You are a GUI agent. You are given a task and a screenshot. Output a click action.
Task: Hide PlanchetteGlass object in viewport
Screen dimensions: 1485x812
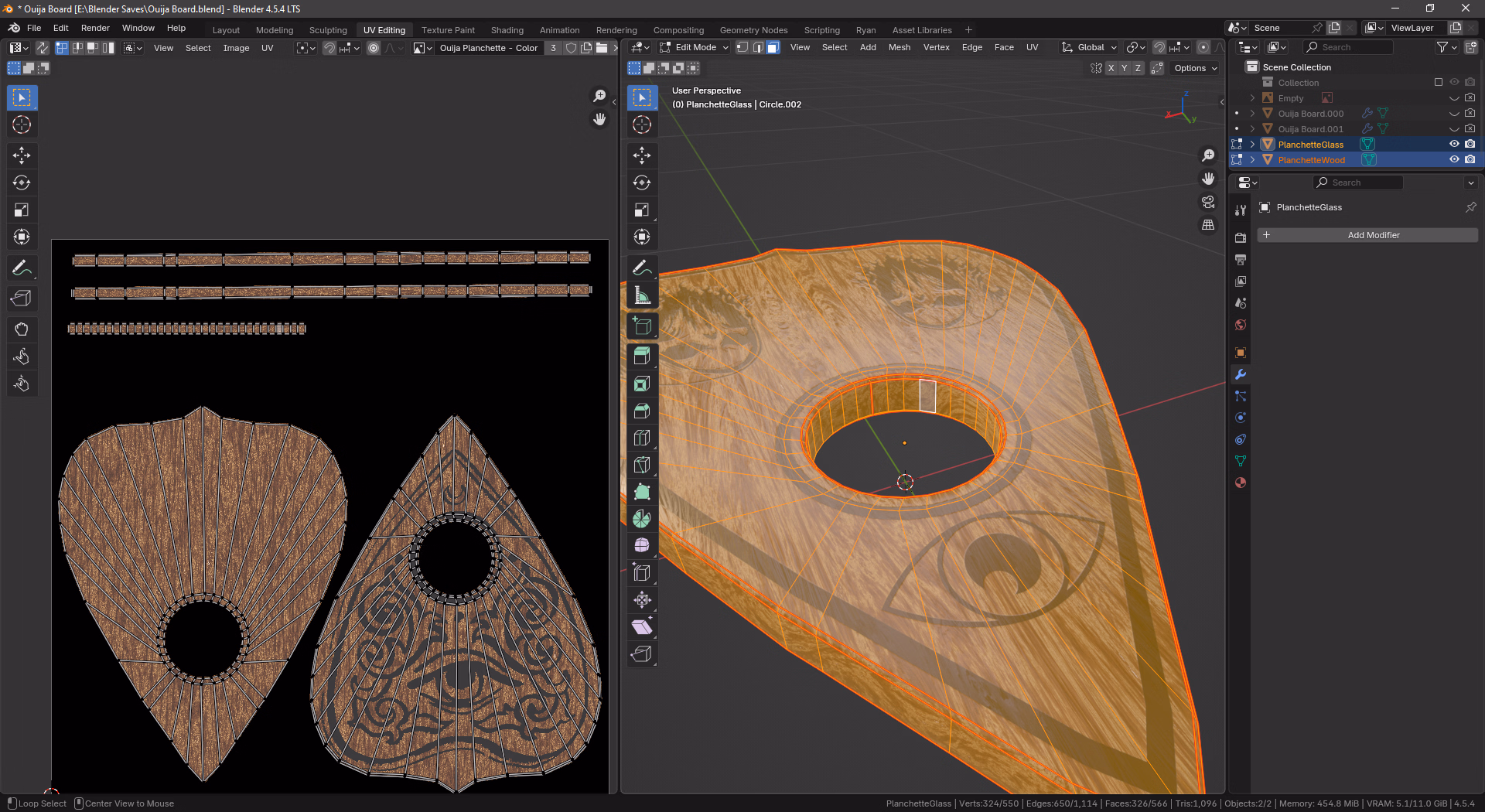click(x=1454, y=144)
